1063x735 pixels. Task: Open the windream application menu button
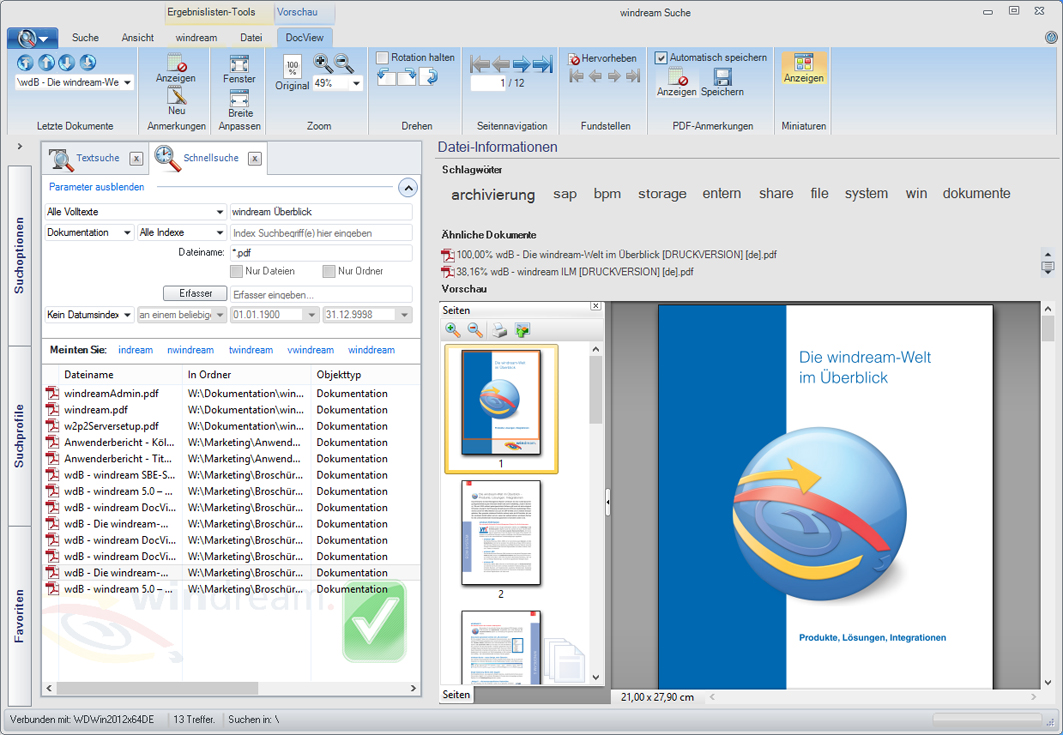32,38
